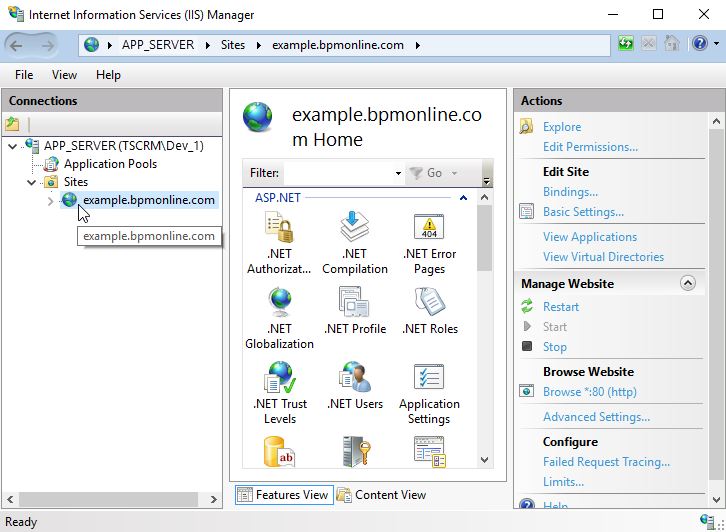Select Application Pools in the tree

coord(110,164)
